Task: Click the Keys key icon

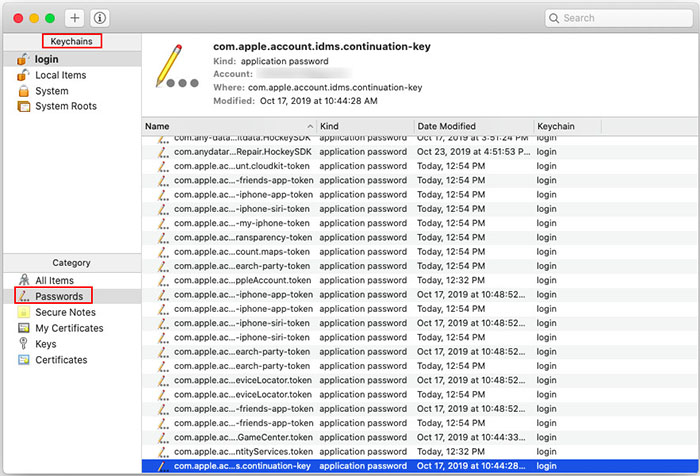Action: tap(23, 343)
